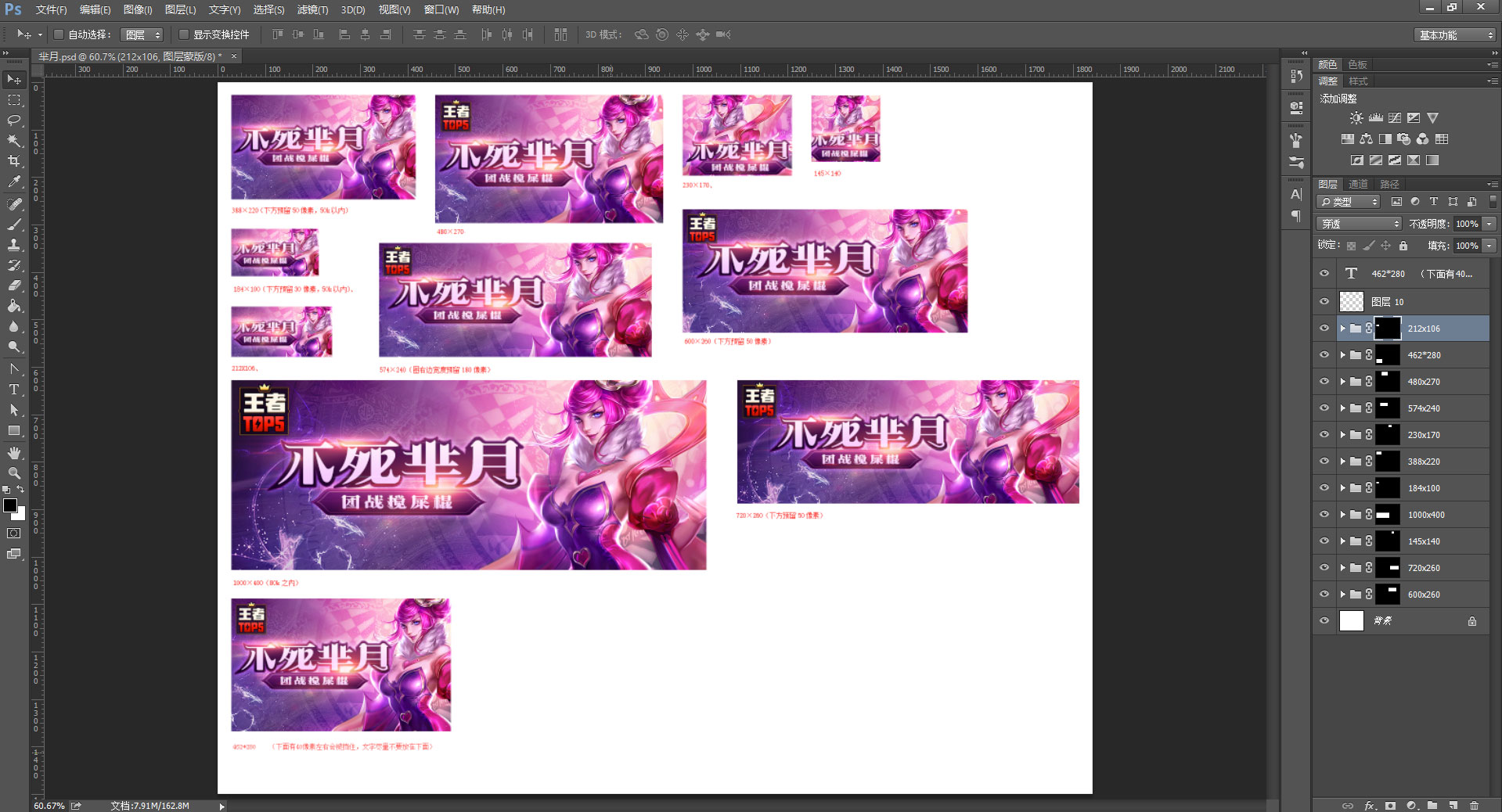Select the Path Selection tool
Screen dimensions: 1502x812
(x=14, y=410)
